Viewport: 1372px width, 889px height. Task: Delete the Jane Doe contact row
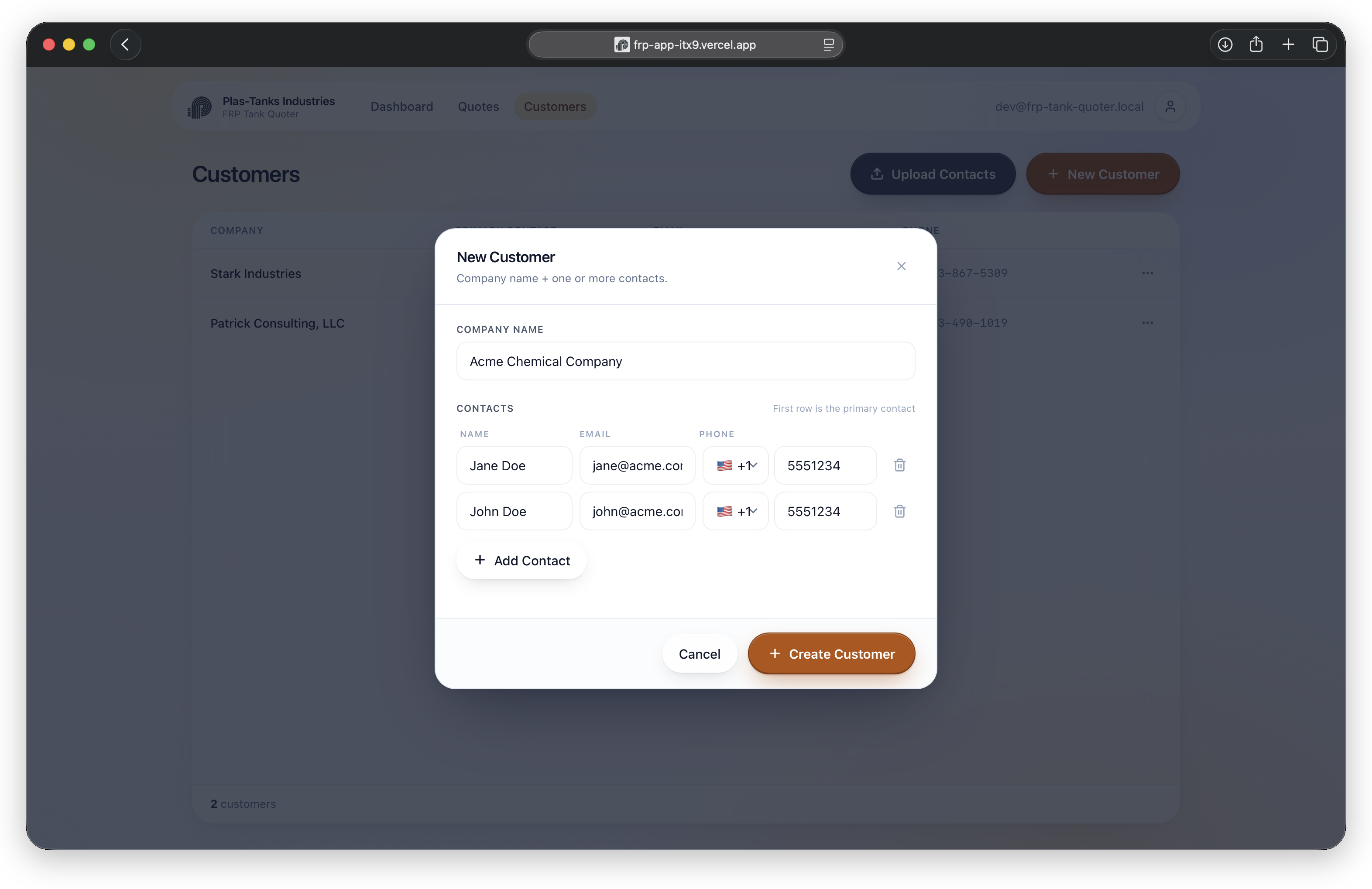point(899,465)
